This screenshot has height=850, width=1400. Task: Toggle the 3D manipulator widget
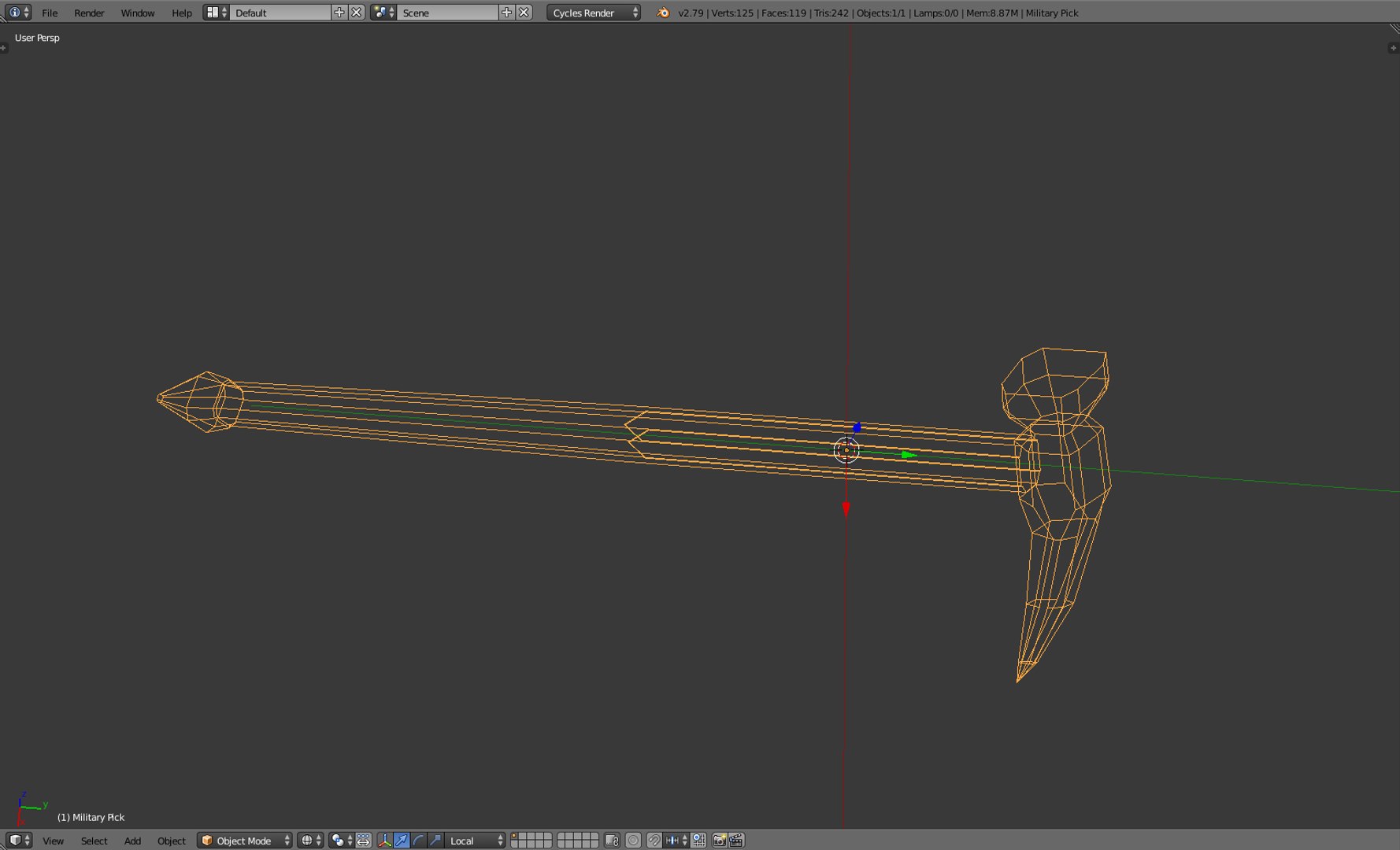pos(384,841)
